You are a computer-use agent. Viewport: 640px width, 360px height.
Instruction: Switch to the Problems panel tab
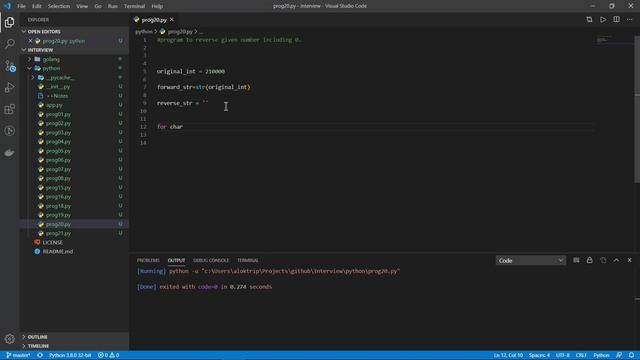point(148,260)
